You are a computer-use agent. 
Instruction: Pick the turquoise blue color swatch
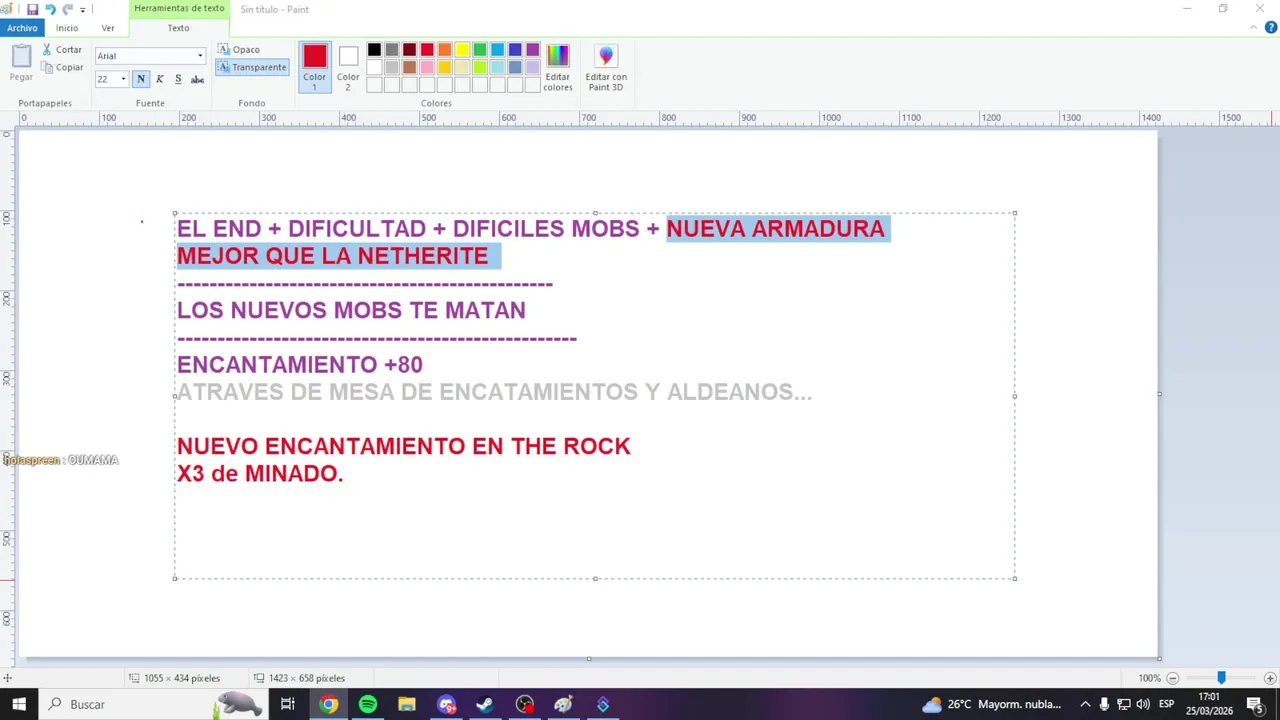click(497, 50)
